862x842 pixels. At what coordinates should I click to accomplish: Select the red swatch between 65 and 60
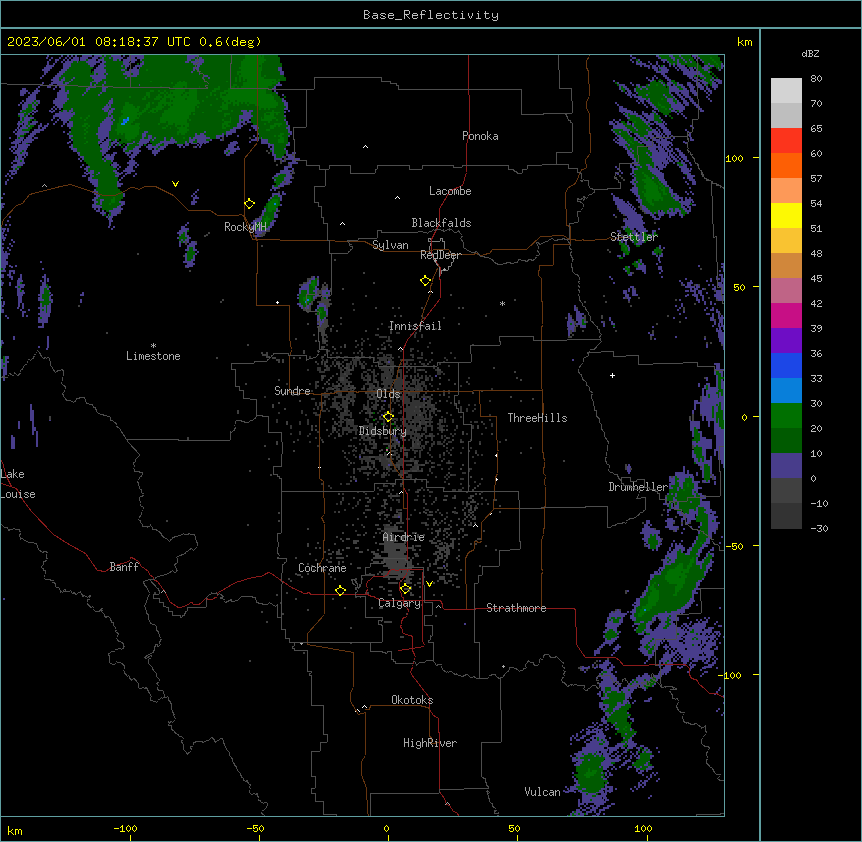[786, 140]
